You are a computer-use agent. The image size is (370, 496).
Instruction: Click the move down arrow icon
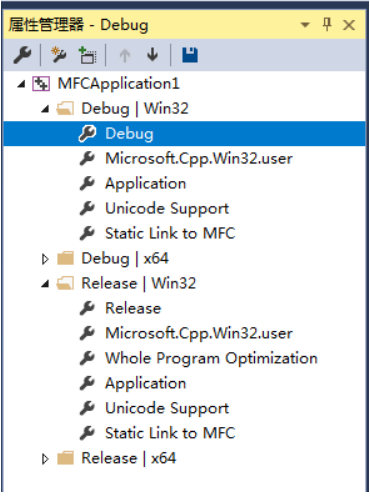click(153, 55)
